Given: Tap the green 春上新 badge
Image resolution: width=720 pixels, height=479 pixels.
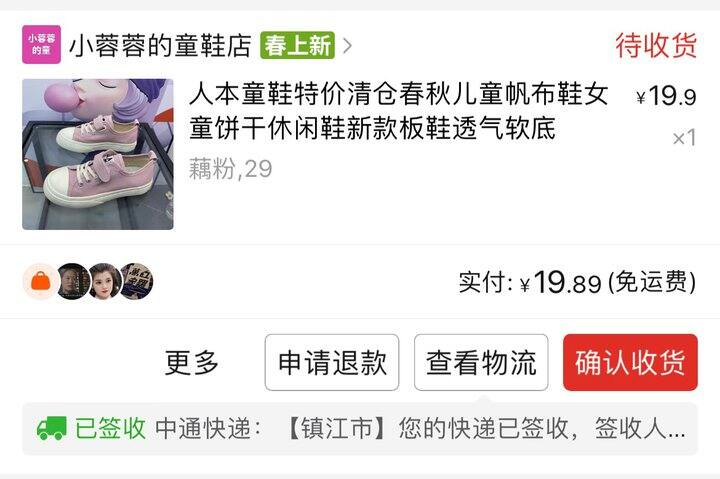Looking at the screenshot, I should pyautogui.click(x=297, y=45).
